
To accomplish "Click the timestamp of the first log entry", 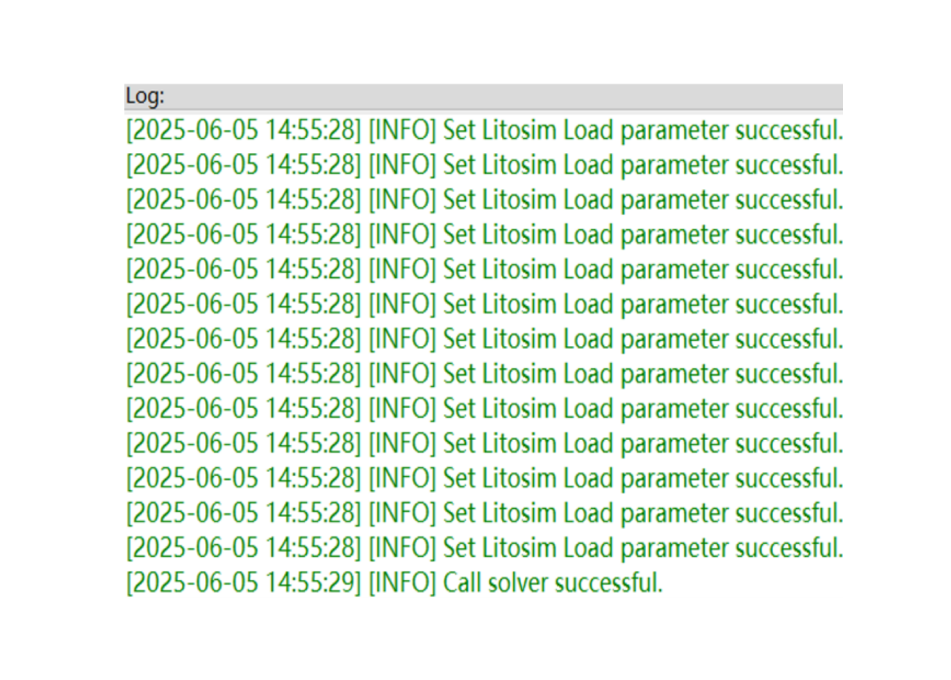I will tap(244, 130).
